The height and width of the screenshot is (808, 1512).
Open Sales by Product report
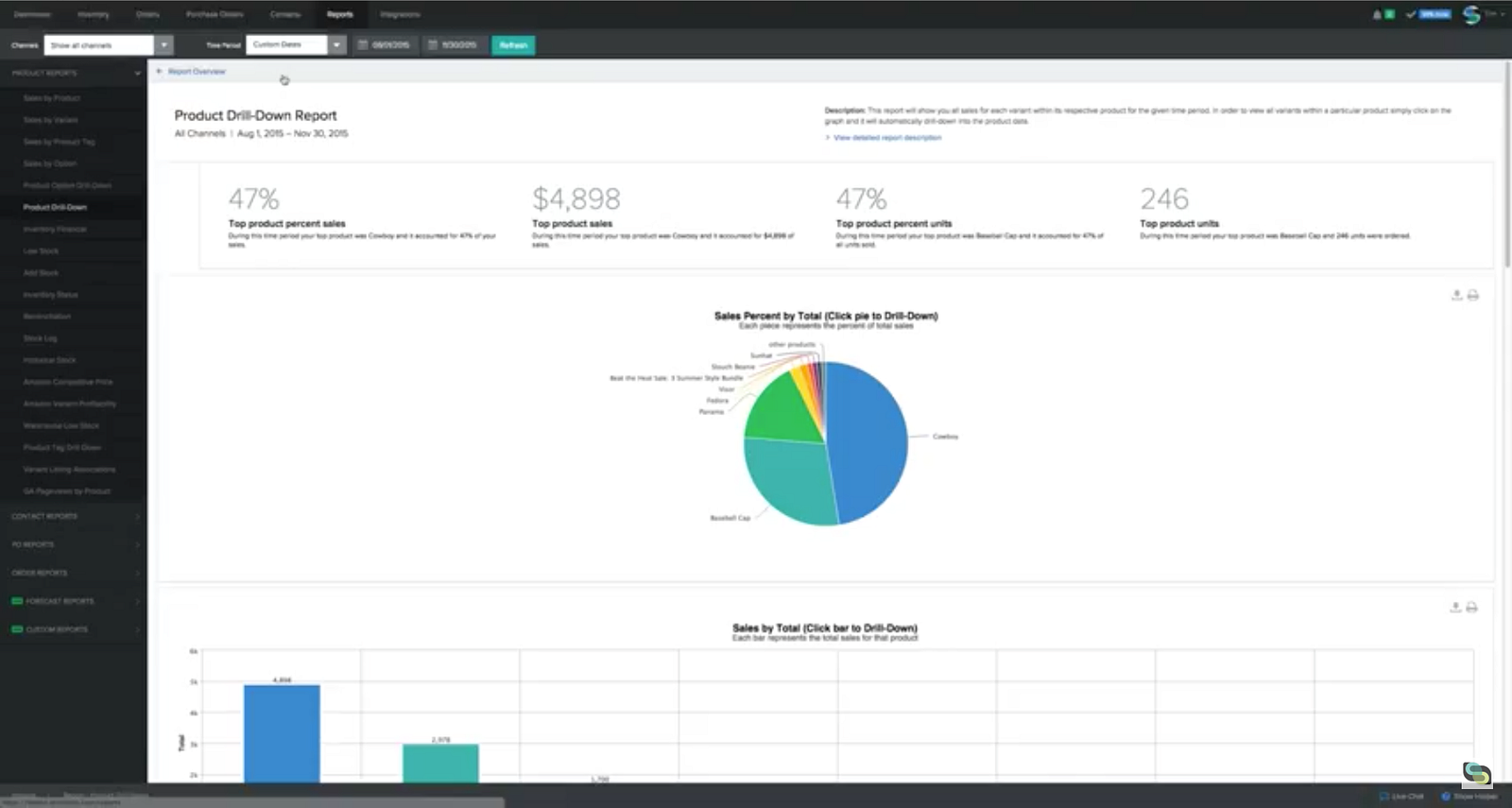52,98
